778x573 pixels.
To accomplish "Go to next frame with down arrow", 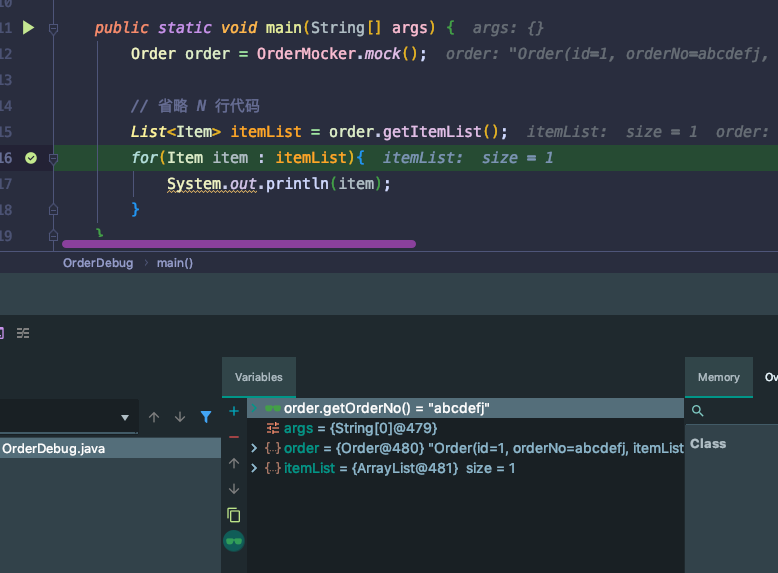I will 180,417.
